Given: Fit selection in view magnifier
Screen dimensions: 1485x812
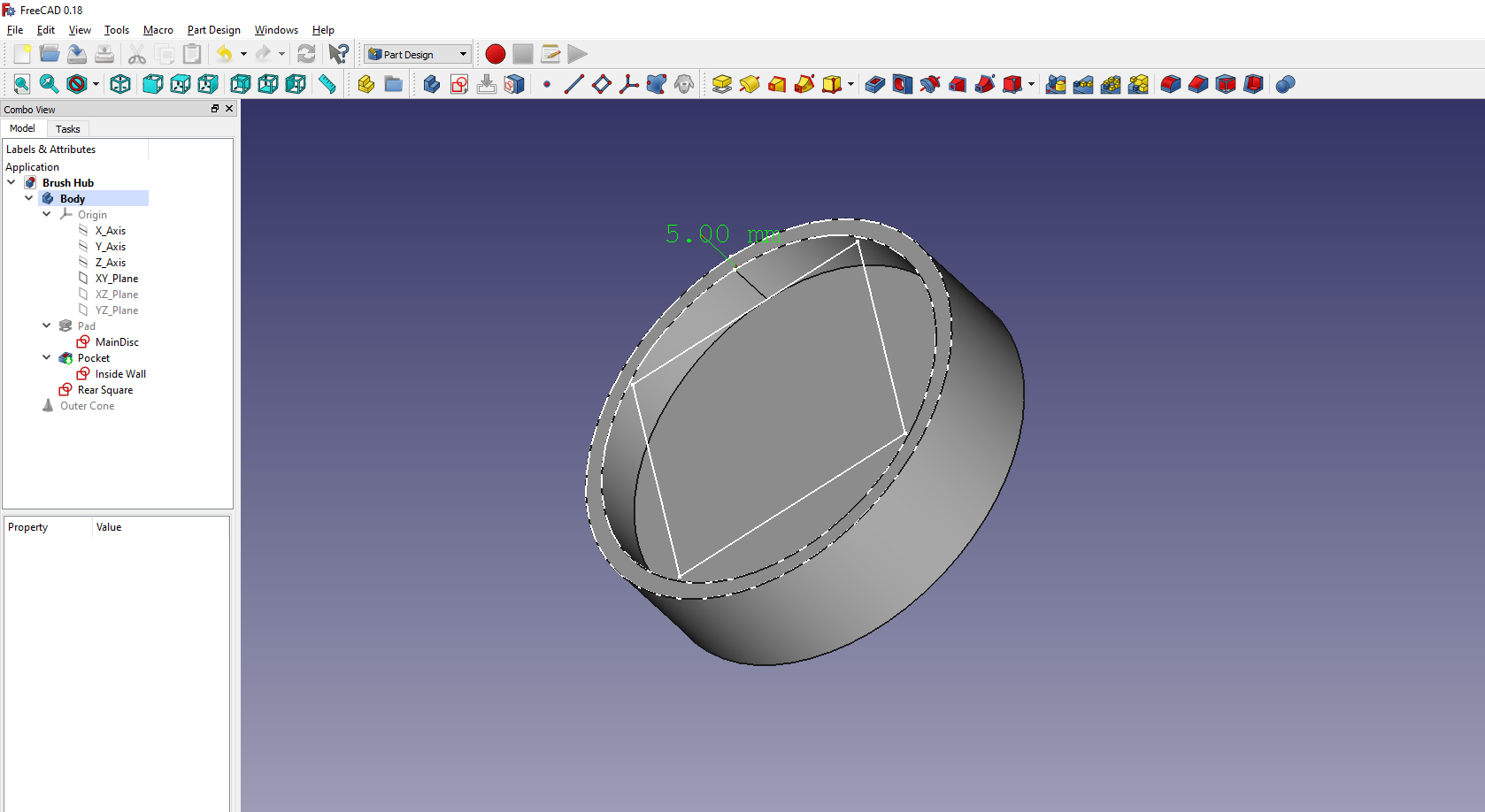Looking at the screenshot, I should click(50, 84).
